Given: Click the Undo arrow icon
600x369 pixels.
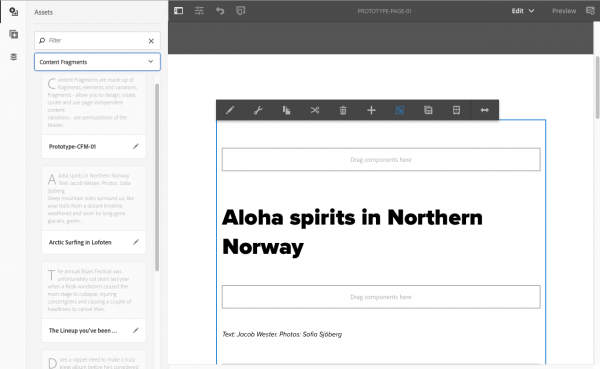Looking at the screenshot, I should click(x=220, y=11).
